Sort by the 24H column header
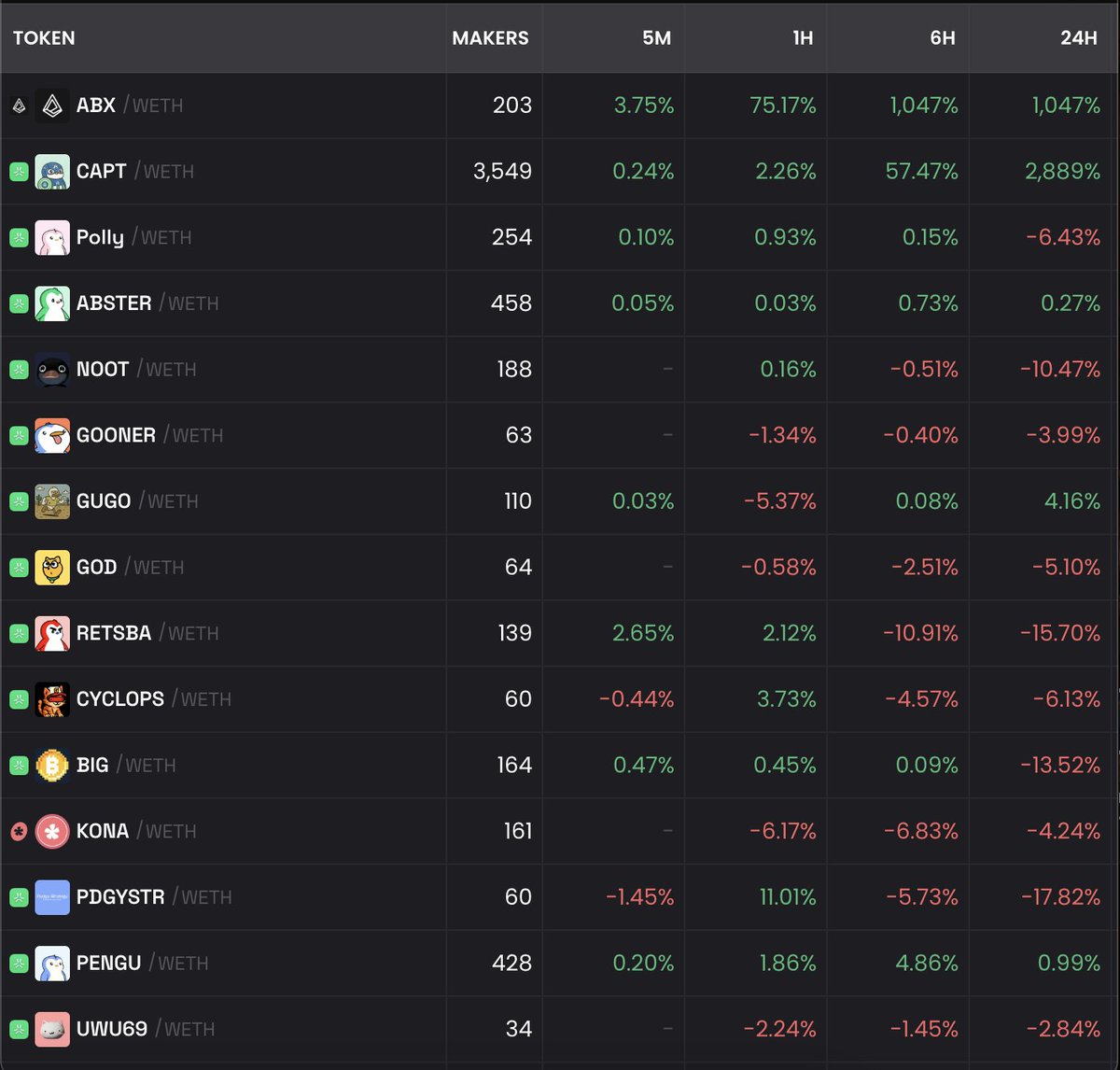1120x1070 pixels. 1078,38
